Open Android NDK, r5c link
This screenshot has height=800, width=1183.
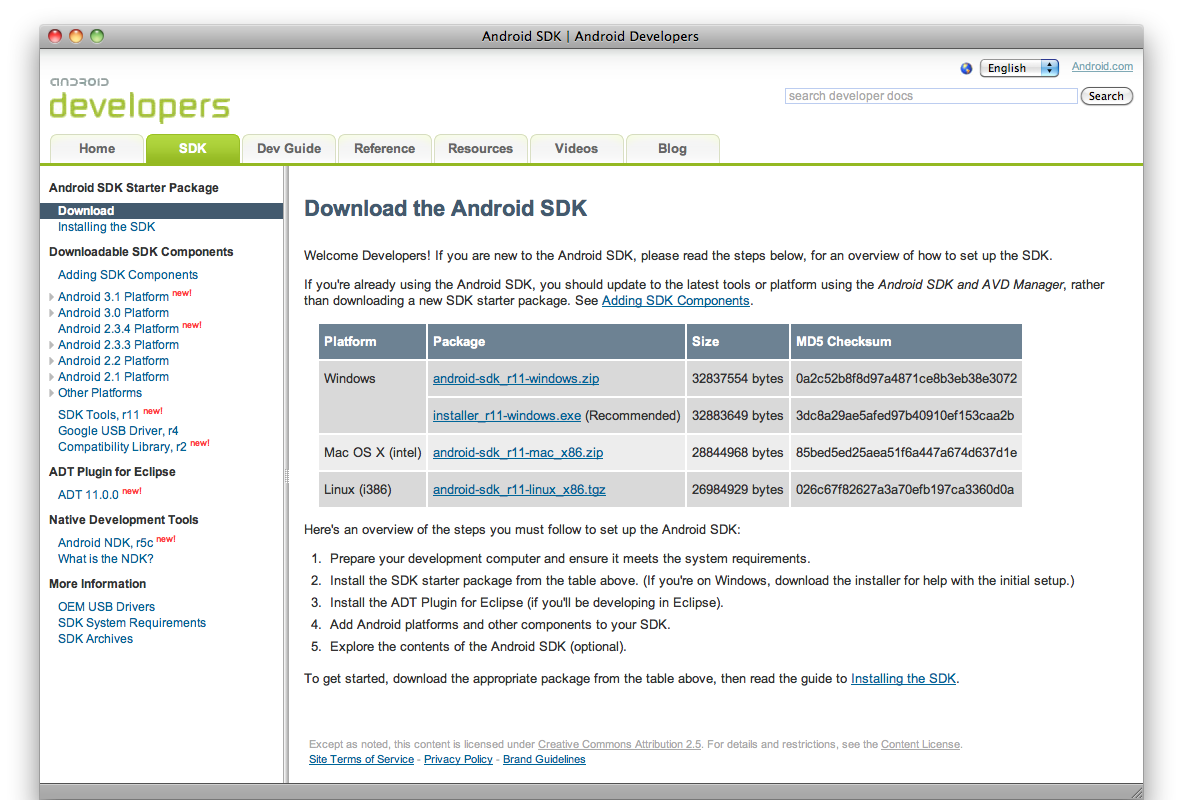[106, 543]
